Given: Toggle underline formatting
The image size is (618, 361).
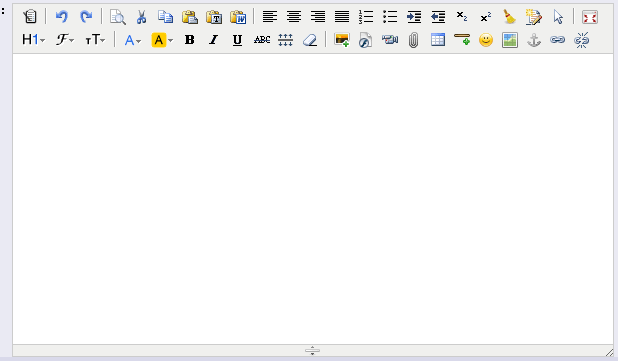Looking at the screenshot, I should click(x=237, y=40).
